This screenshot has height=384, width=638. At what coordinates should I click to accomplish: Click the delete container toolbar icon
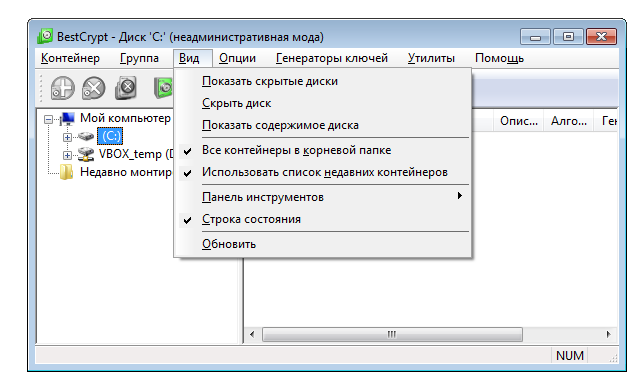point(94,88)
